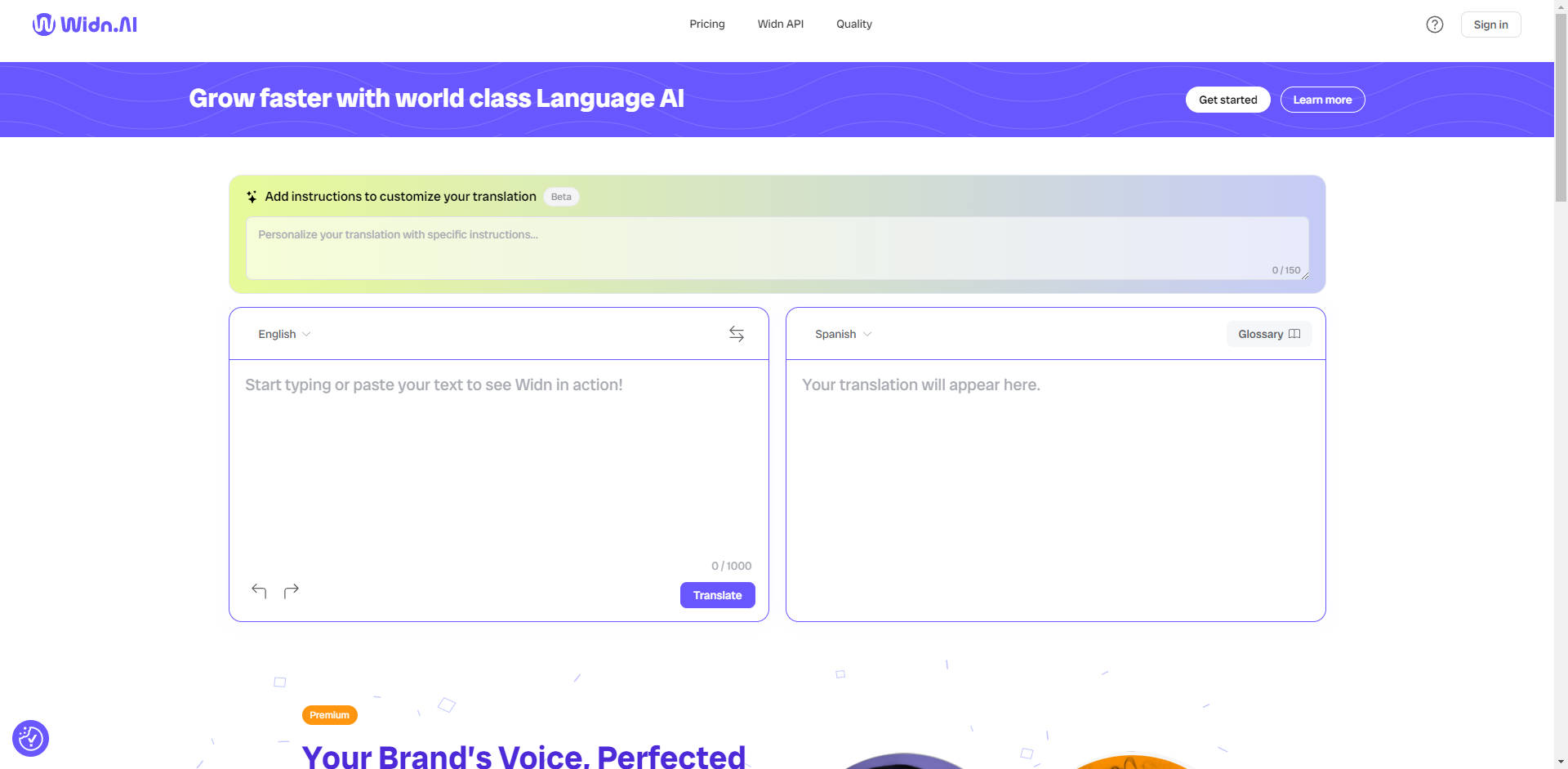Undo using the left arrow icon
The image size is (1568, 769).
(259, 590)
